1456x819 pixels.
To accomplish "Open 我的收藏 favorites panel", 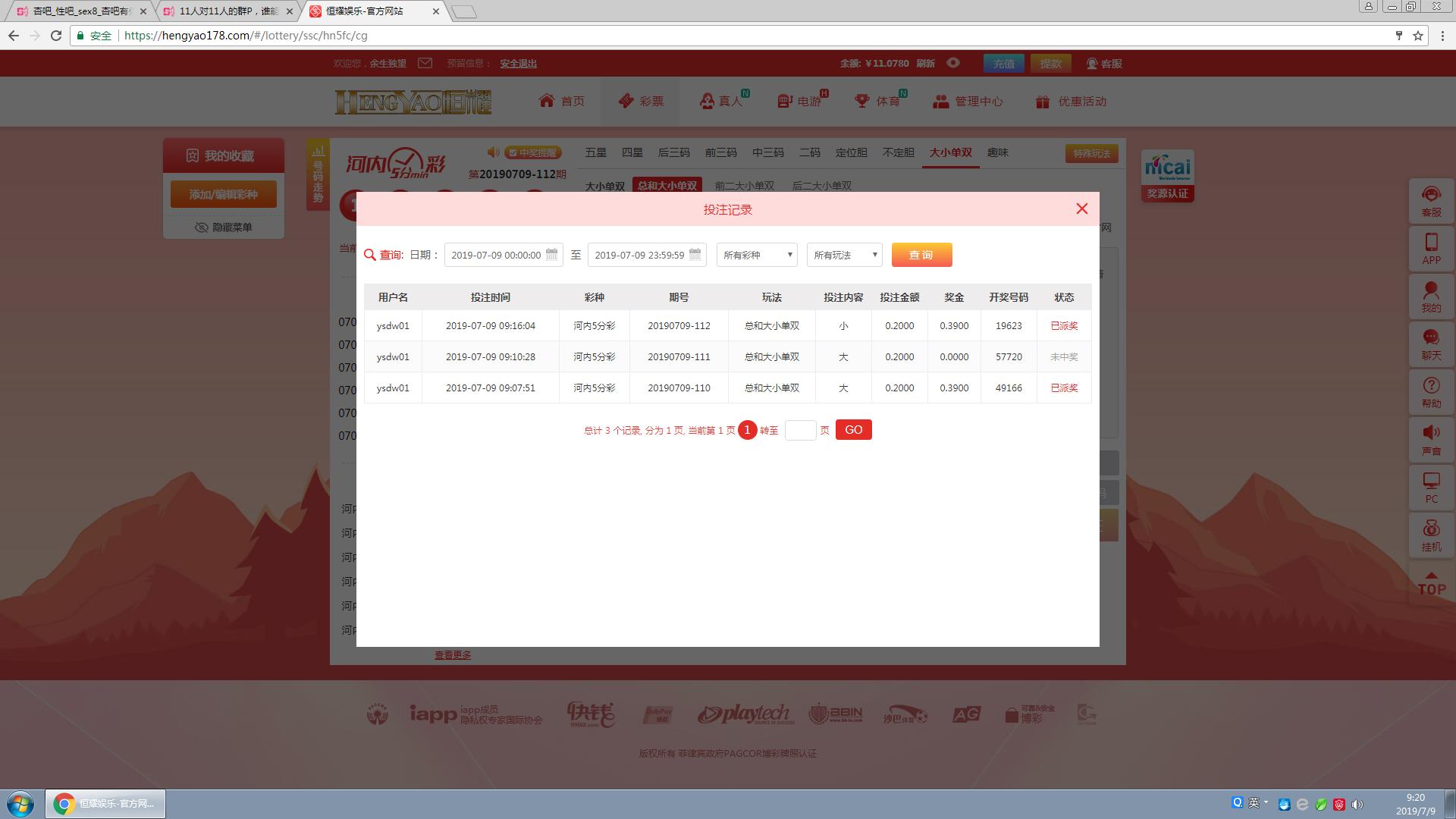I will 224,155.
